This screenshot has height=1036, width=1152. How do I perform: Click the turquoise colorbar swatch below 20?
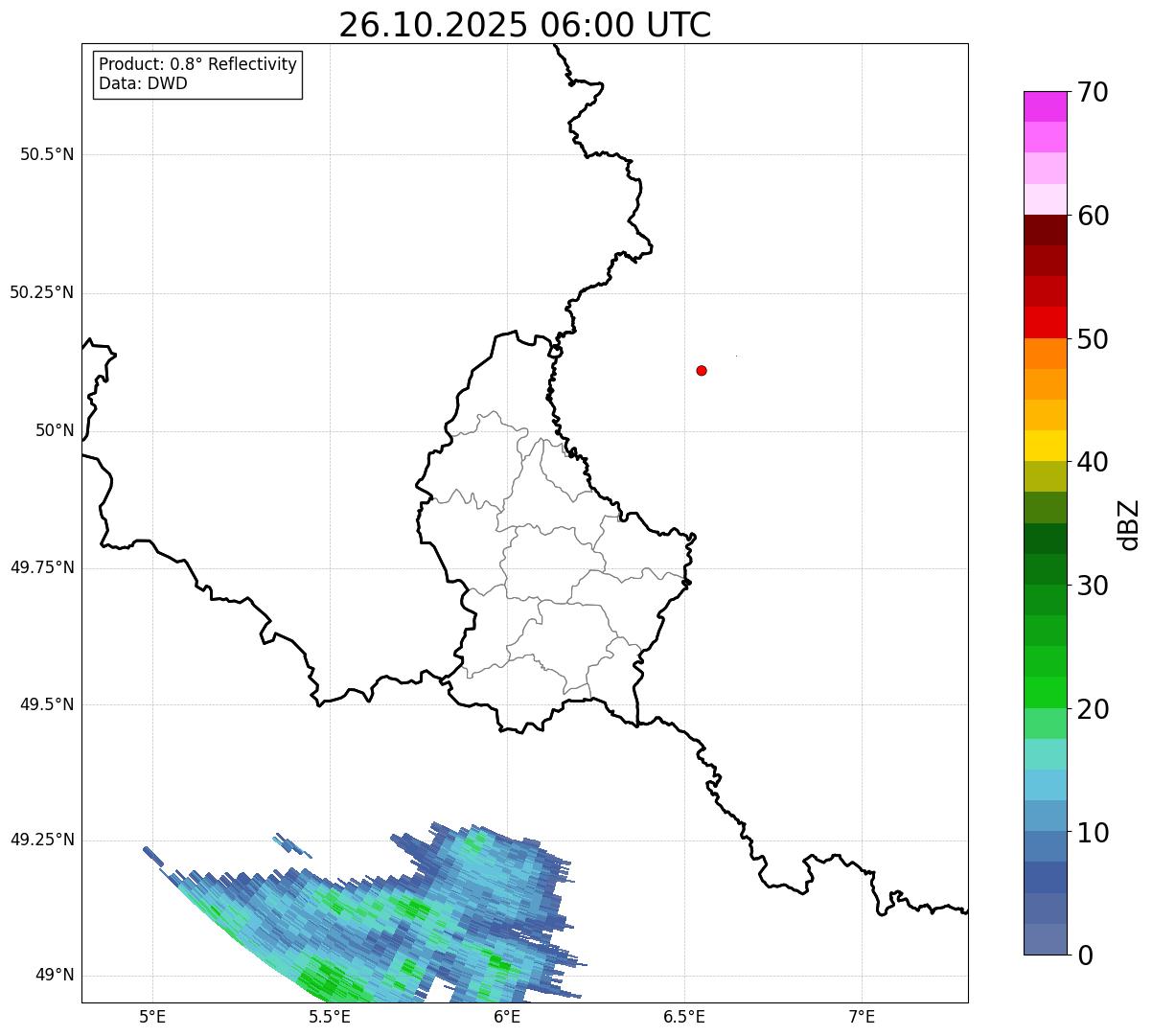(x=1045, y=754)
